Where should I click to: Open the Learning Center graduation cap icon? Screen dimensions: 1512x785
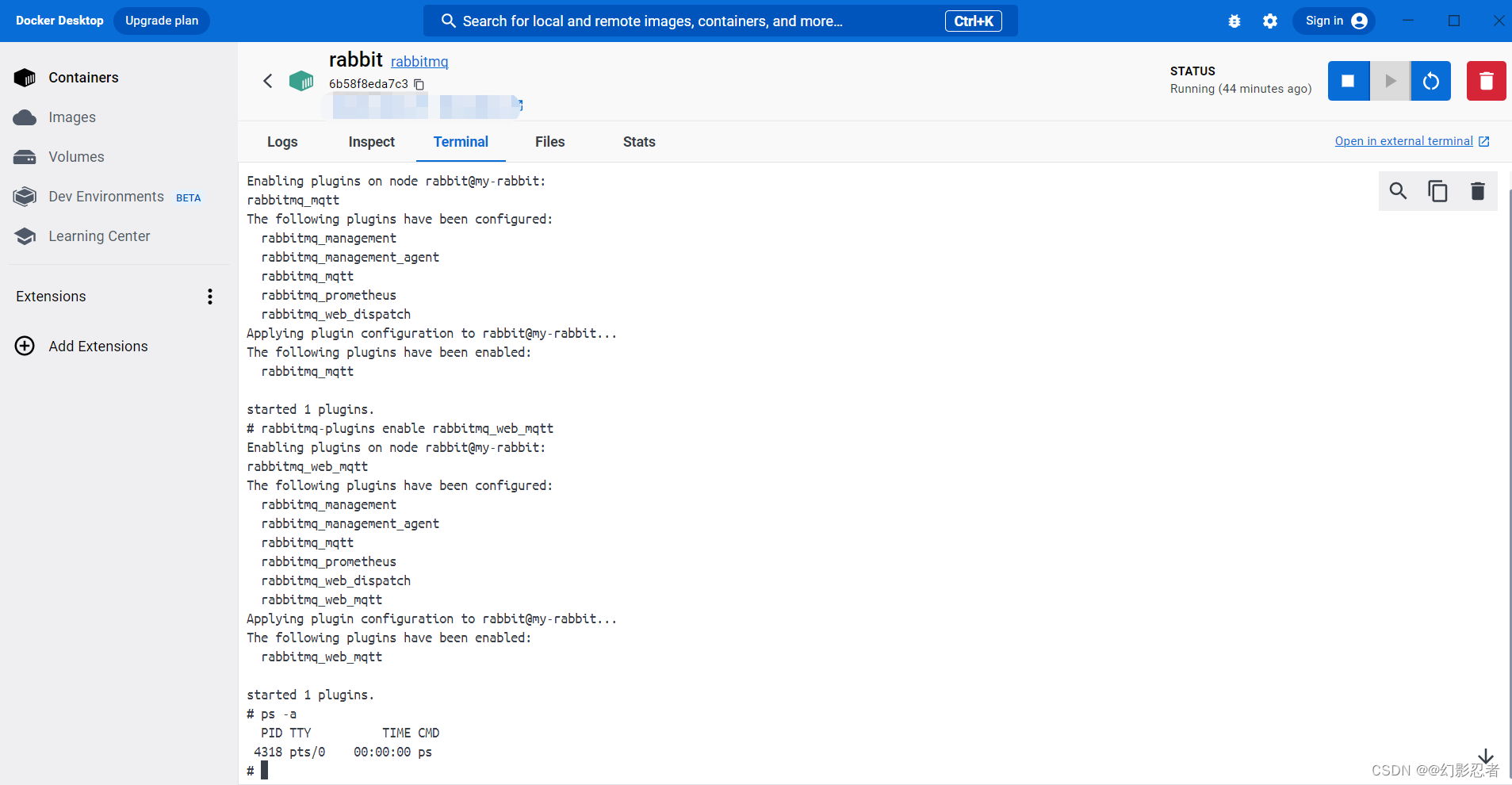[25, 236]
